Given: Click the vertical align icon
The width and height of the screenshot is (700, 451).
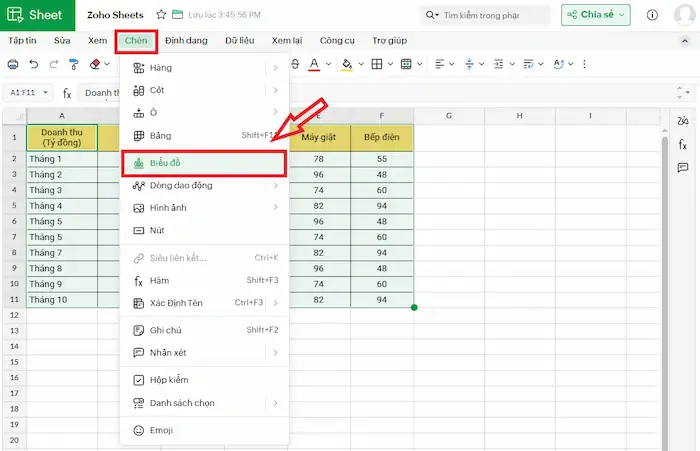Looking at the screenshot, I should [x=469, y=64].
